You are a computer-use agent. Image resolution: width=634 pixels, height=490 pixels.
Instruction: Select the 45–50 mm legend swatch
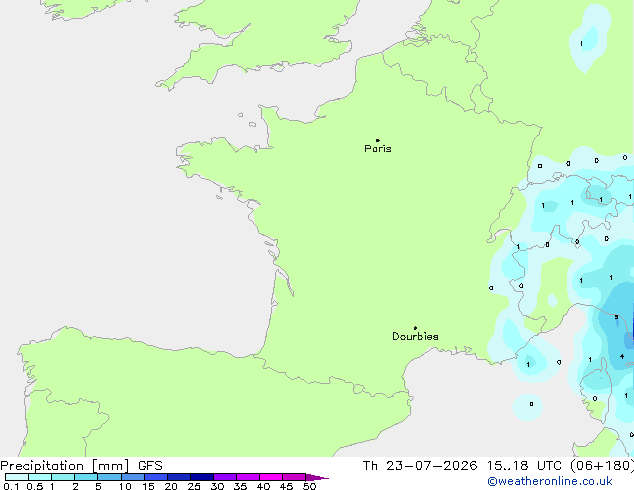click(x=294, y=477)
